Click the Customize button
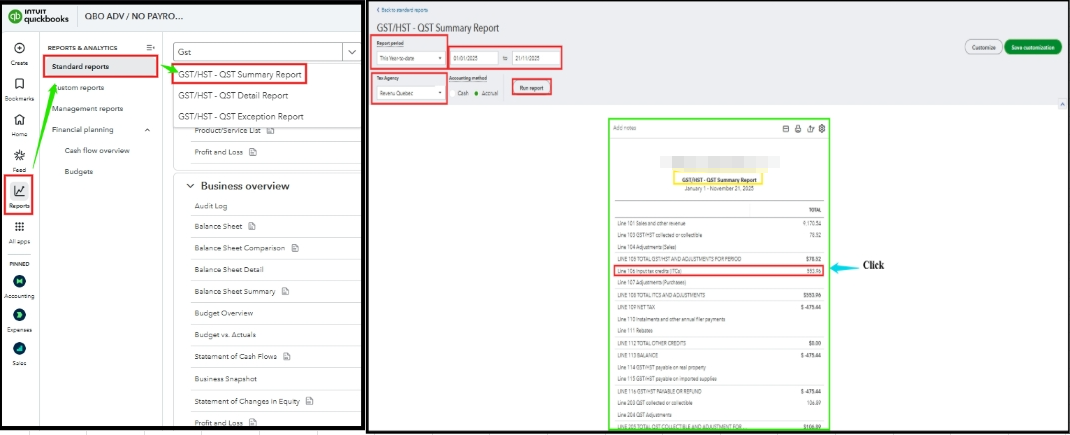The image size is (1070, 435). [983, 47]
